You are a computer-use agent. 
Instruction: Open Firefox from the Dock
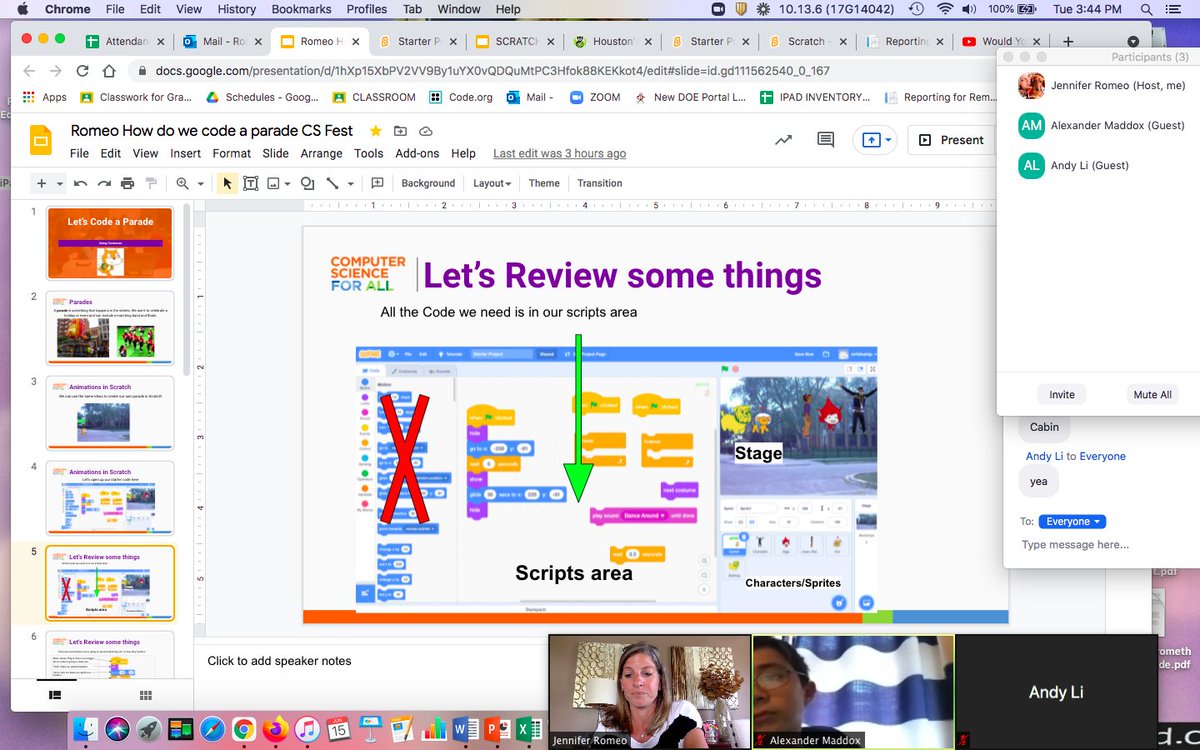[275, 729]
